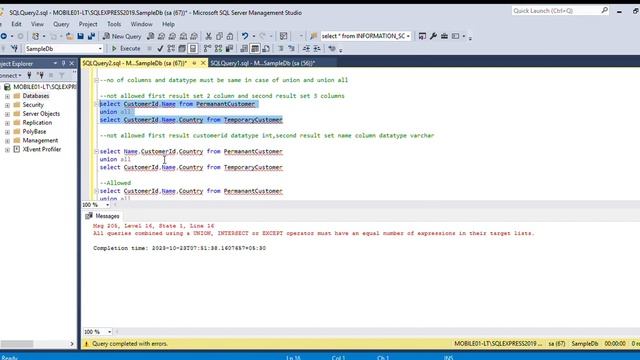Click the Database Engine Query icon
This screenshot has height=360, width=640.
(x=151, y=36)
